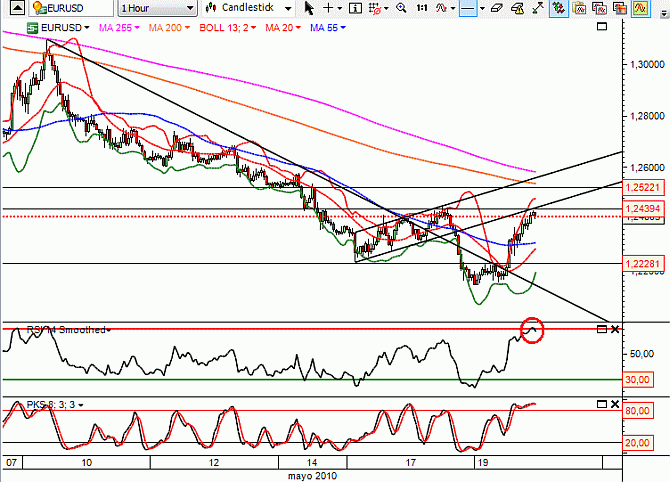Click the RSI 50,00 axis label
This screenshot has width=670, height=482.
coord(641,354)
